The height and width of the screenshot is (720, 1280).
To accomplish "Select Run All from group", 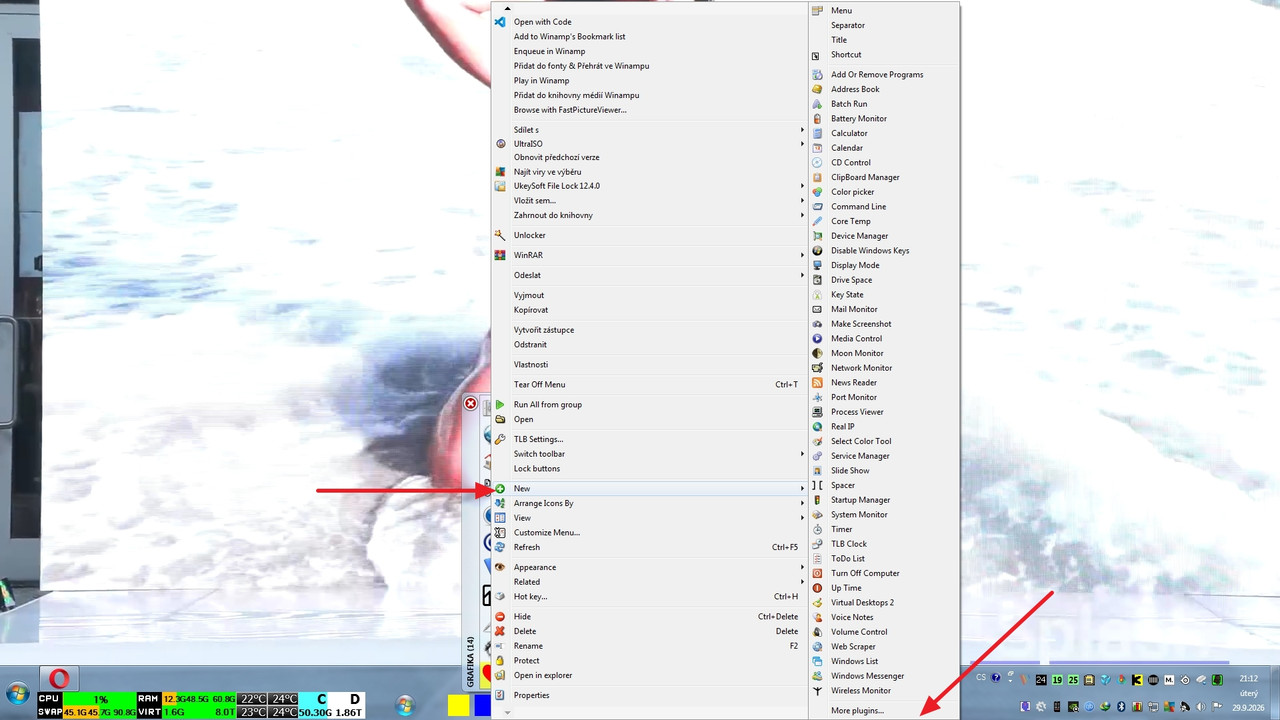I will click(x=649, y=404).
